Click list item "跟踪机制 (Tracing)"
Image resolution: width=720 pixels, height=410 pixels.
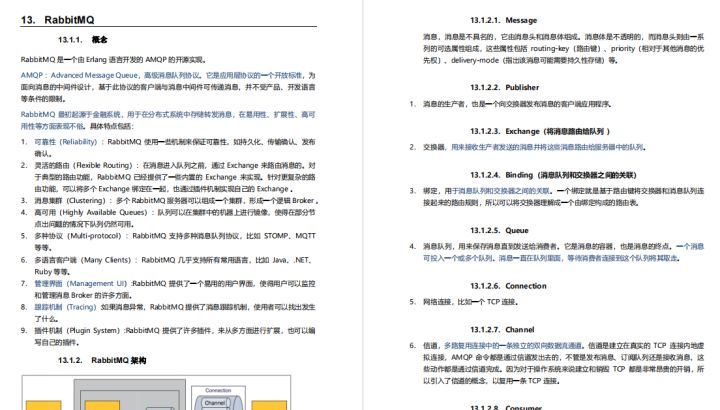(x=65, y=307)
